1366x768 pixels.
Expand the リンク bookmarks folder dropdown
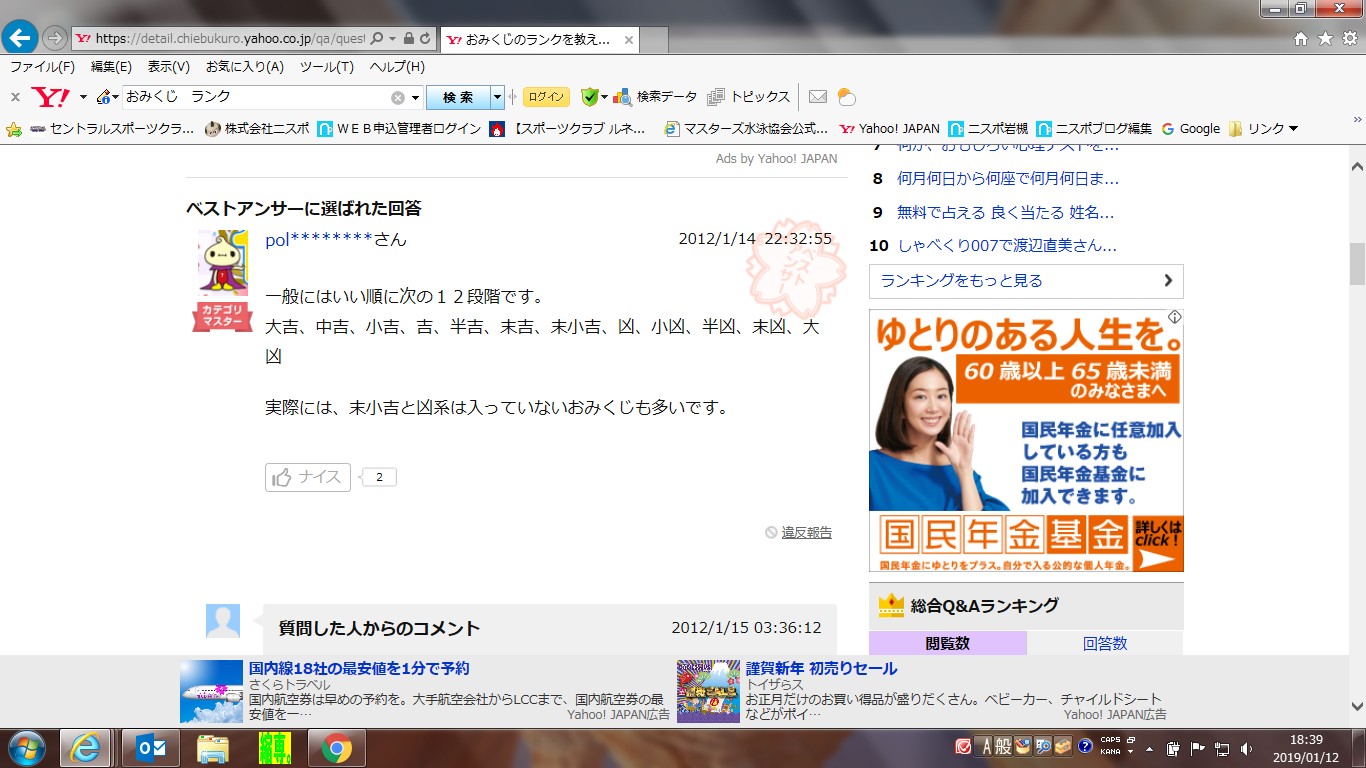click(x=1293, y=128)
